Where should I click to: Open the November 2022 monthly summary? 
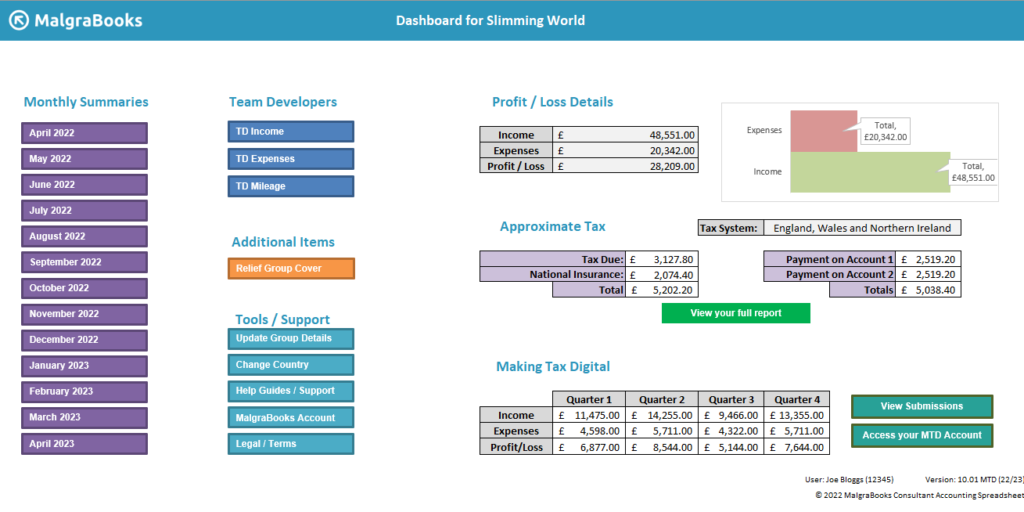[84, 314]
